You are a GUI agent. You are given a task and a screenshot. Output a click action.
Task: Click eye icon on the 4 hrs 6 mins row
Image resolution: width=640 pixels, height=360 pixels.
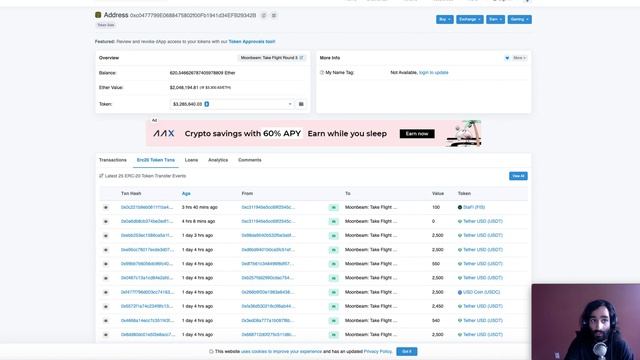click(x=106, y=221)
